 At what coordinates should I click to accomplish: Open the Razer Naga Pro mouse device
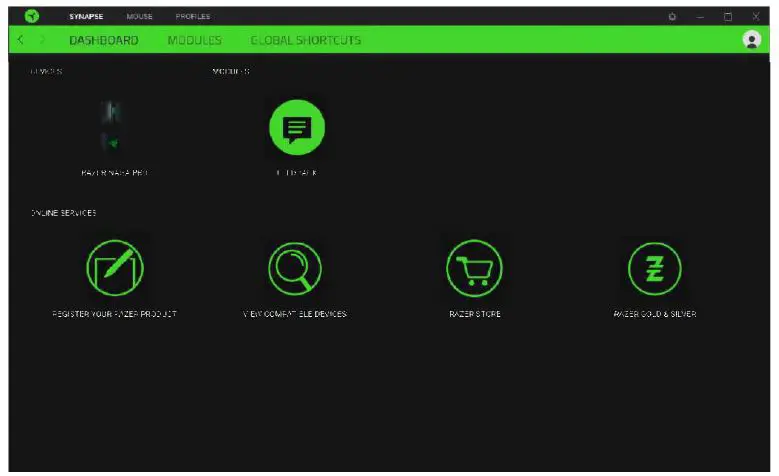tap(112, 125)
